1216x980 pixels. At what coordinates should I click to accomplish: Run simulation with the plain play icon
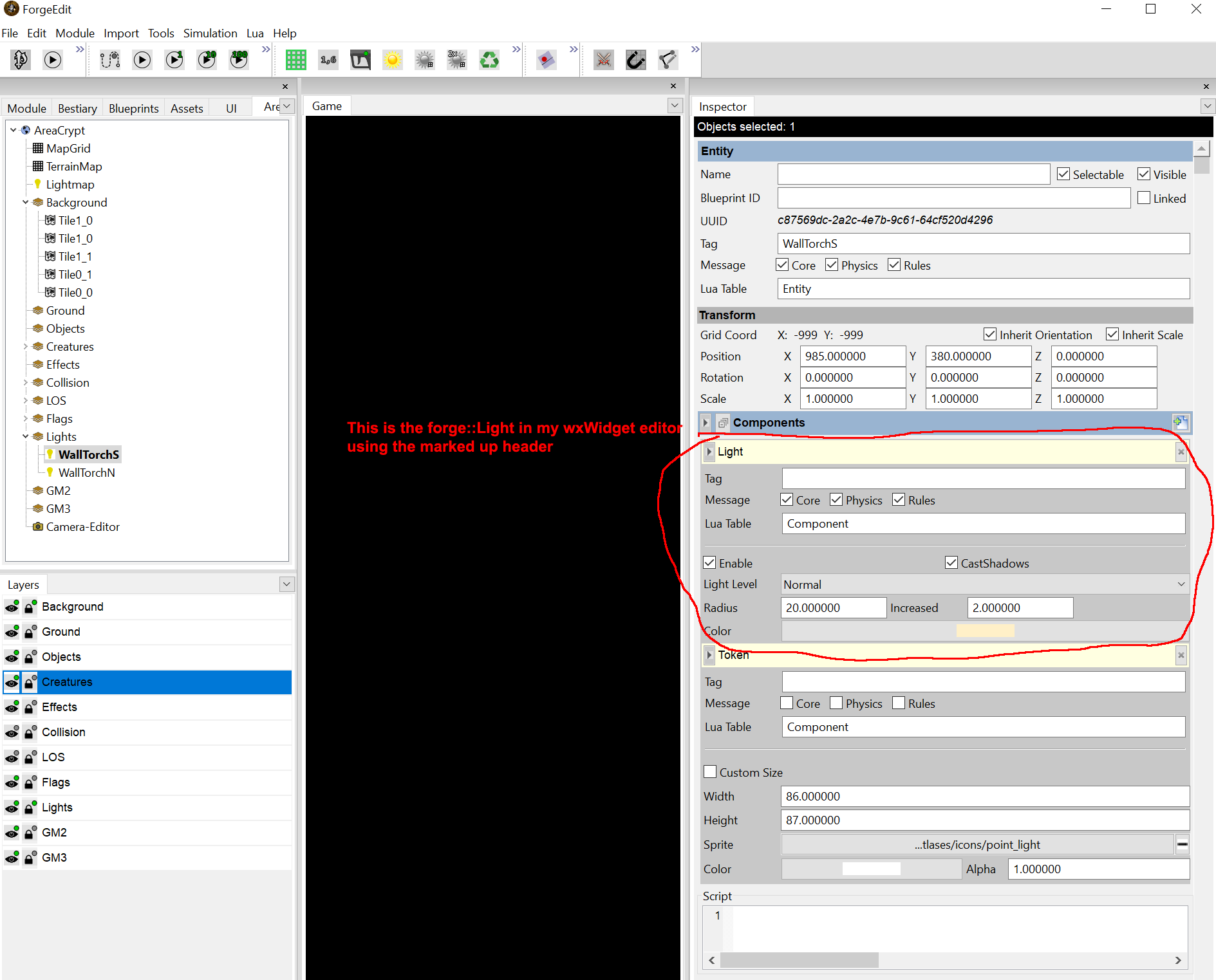(142, 60)
